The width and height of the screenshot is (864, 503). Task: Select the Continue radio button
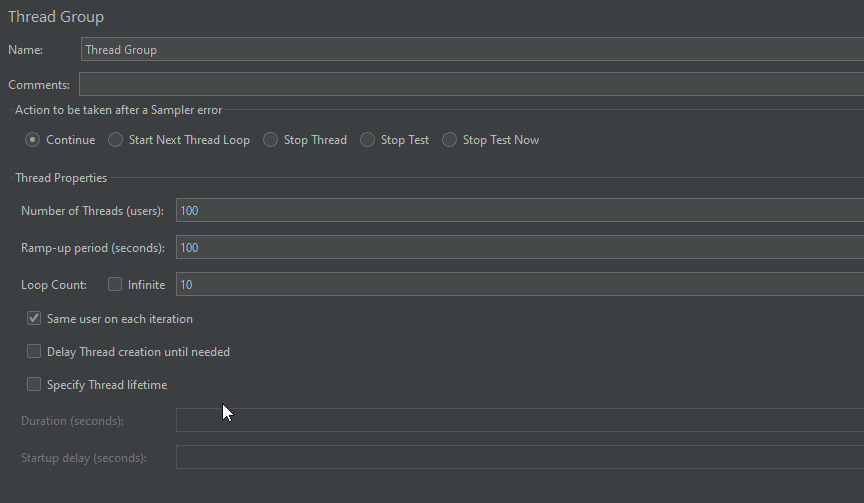(x=33, y=140)
